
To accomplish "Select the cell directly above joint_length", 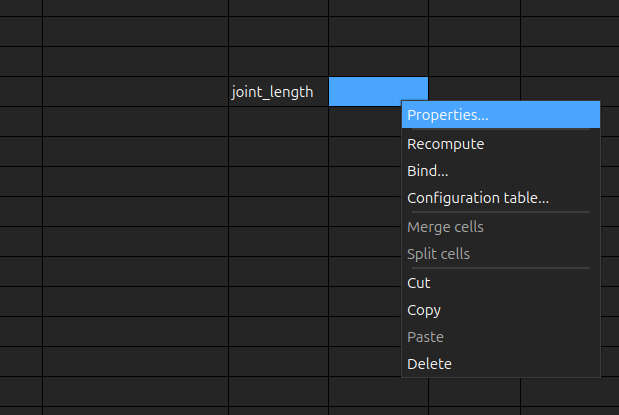I will pos(278,62).
